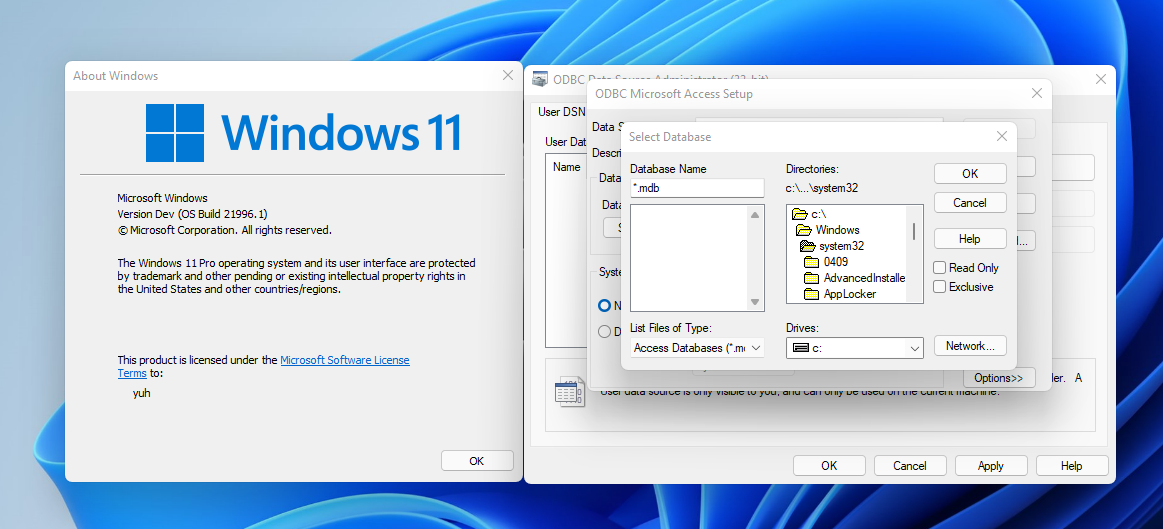
Task: Click OK in the About Windows dialog
Action: tap(477, 461)
